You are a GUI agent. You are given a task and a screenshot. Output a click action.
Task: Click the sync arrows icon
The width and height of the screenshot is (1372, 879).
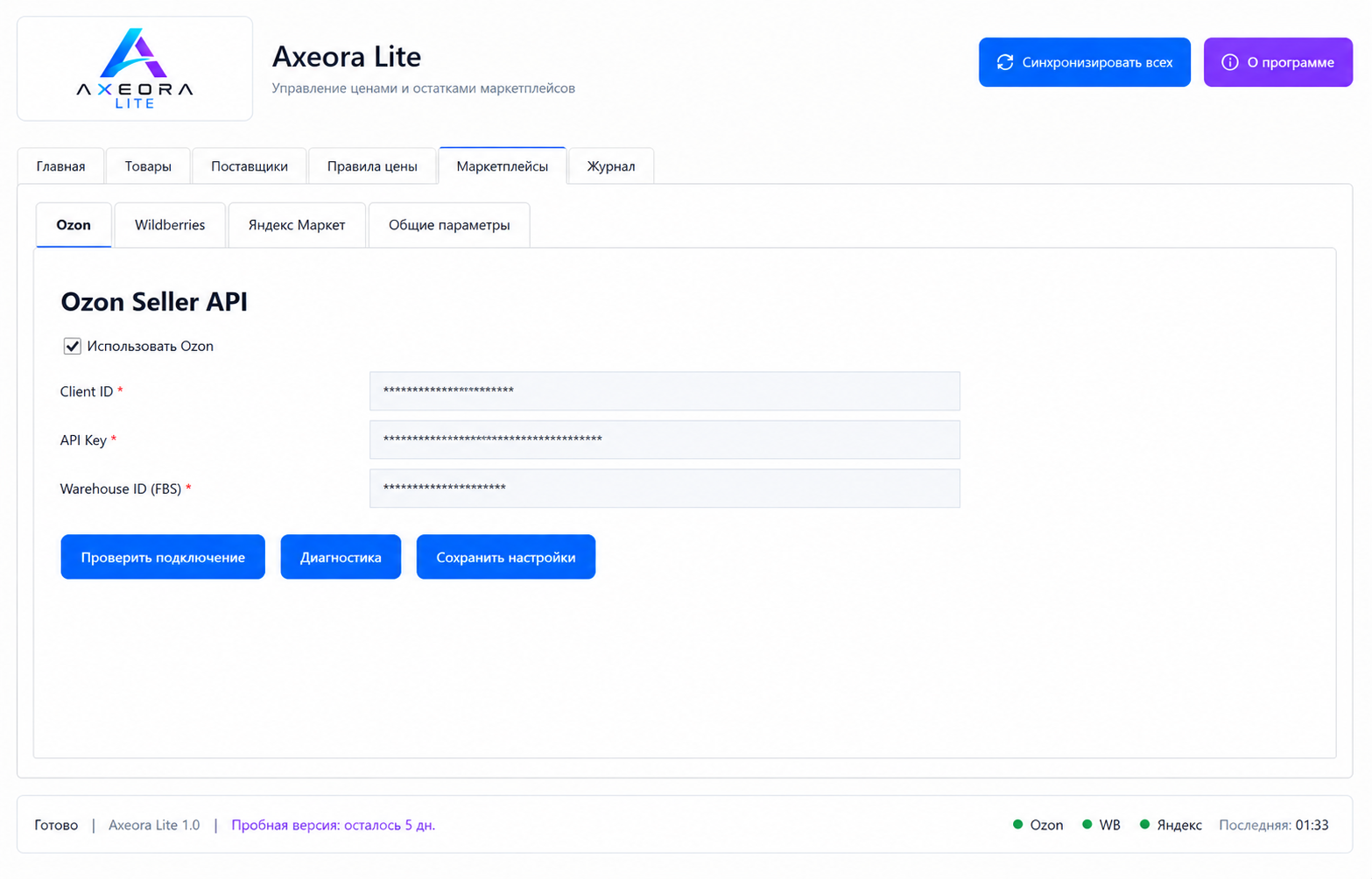click(1005, 62)
